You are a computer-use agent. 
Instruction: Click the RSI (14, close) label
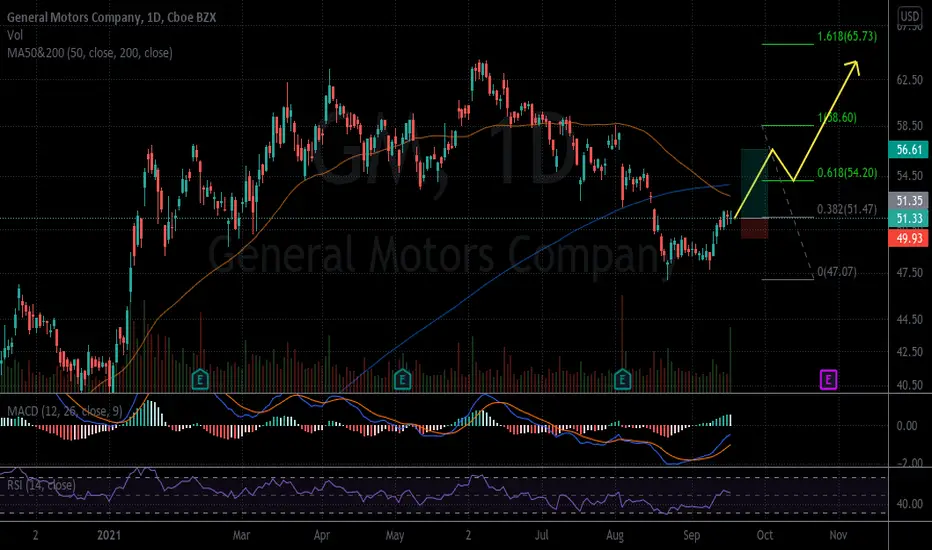41,485
